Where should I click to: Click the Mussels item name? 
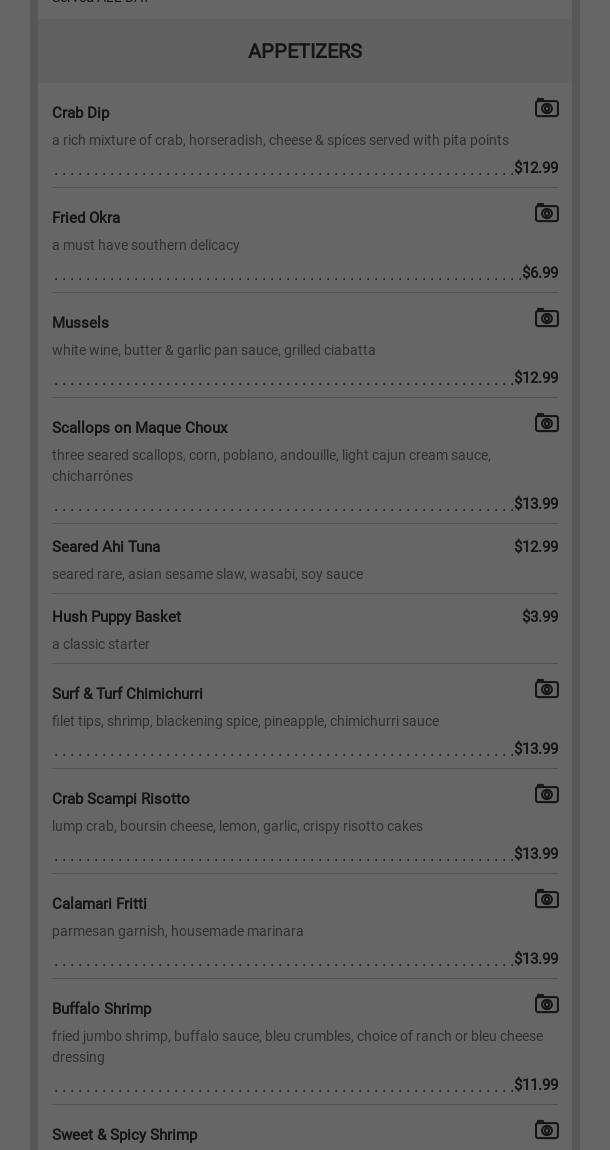point(80,323)
